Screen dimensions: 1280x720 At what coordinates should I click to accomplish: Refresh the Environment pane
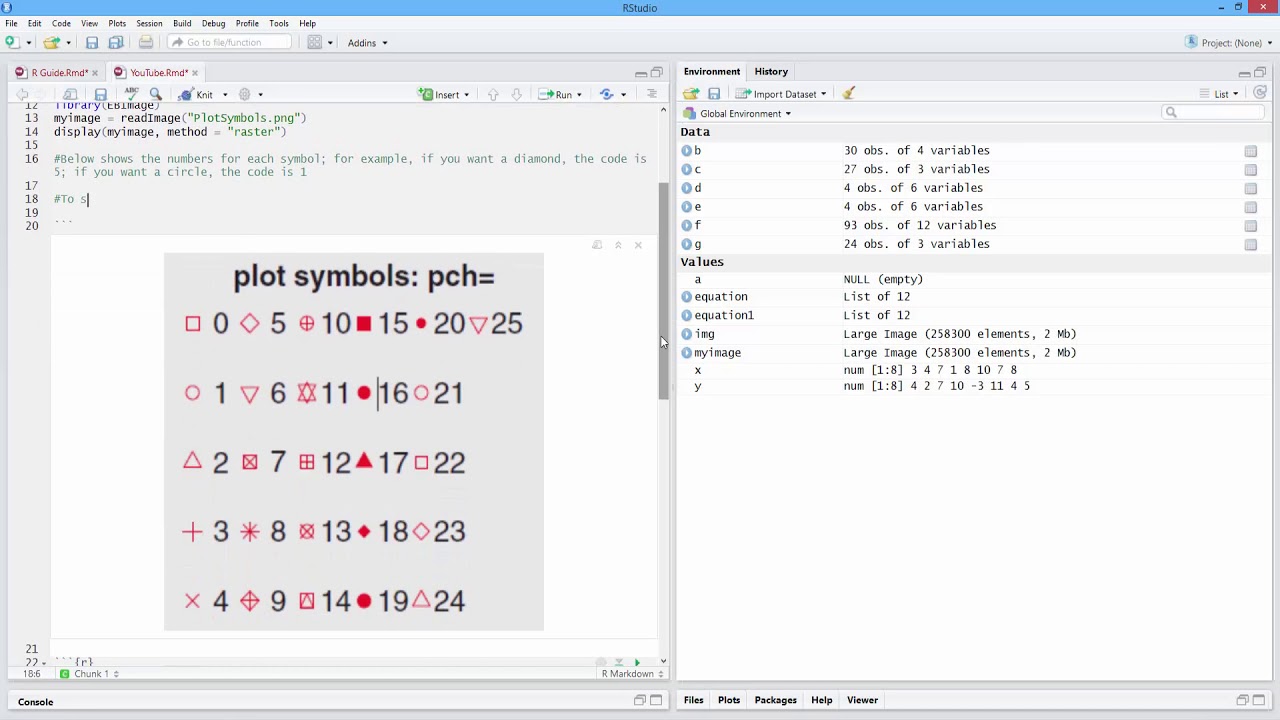click(1260, 93)
